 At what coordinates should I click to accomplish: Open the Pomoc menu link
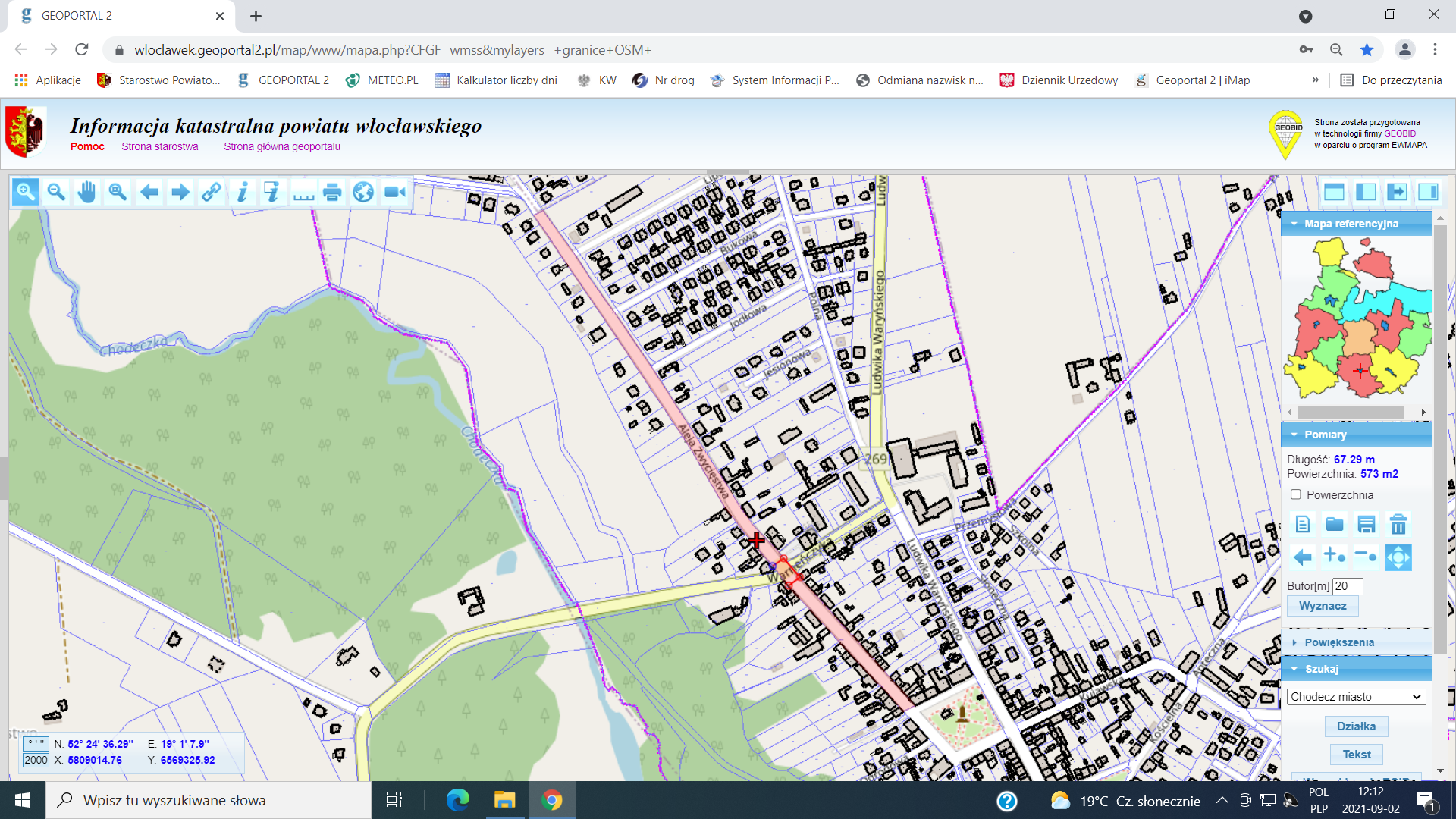tap(87, 146)
